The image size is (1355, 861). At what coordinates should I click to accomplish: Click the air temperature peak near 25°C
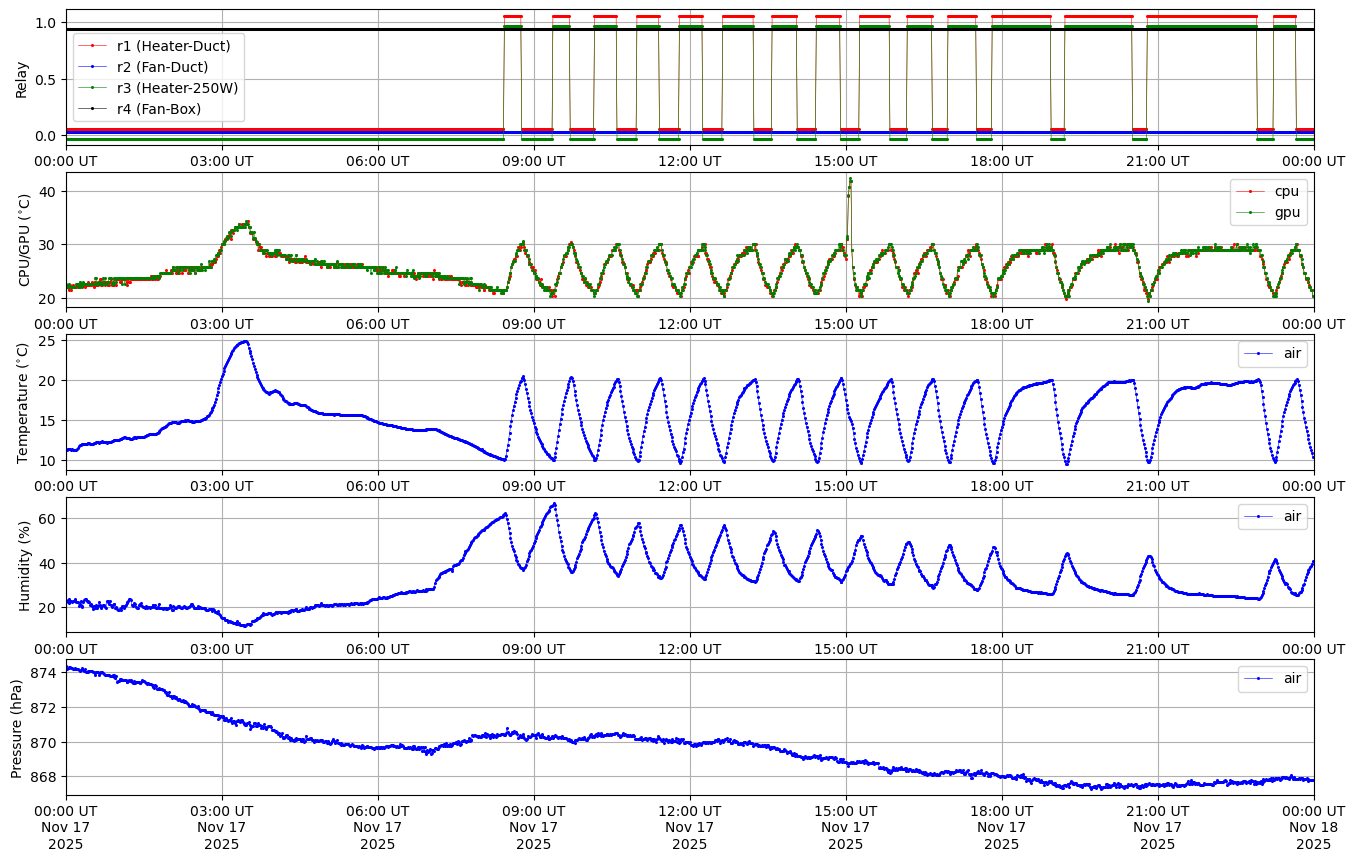(245, 342)
